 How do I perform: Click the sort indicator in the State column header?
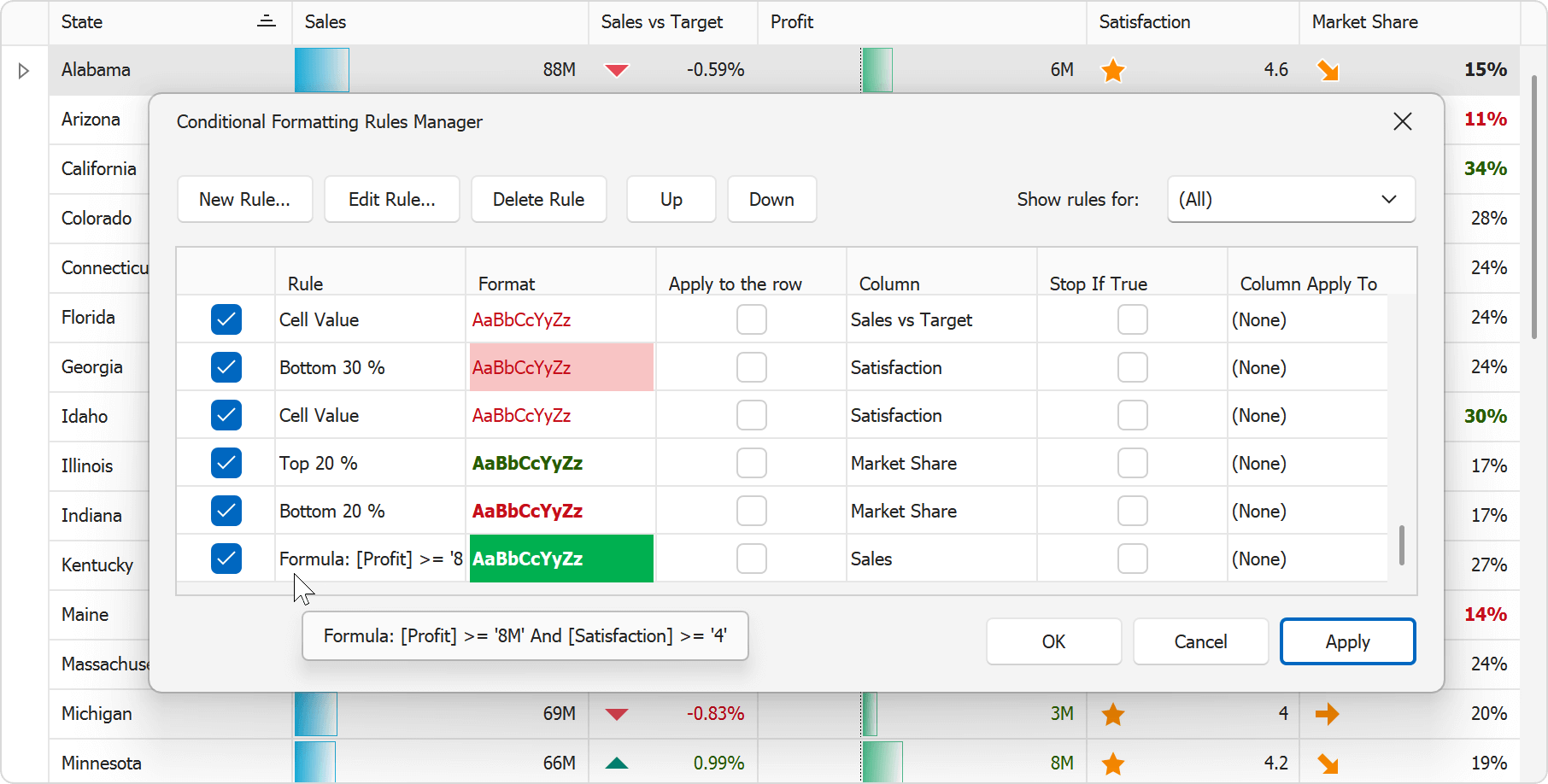point(267,21)
